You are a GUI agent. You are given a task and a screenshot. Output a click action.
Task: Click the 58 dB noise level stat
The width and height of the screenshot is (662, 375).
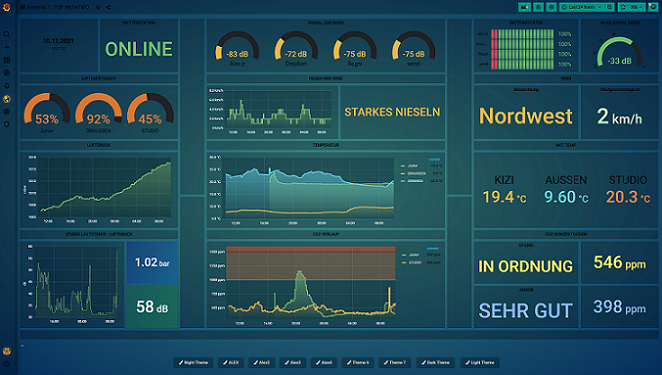152,307
